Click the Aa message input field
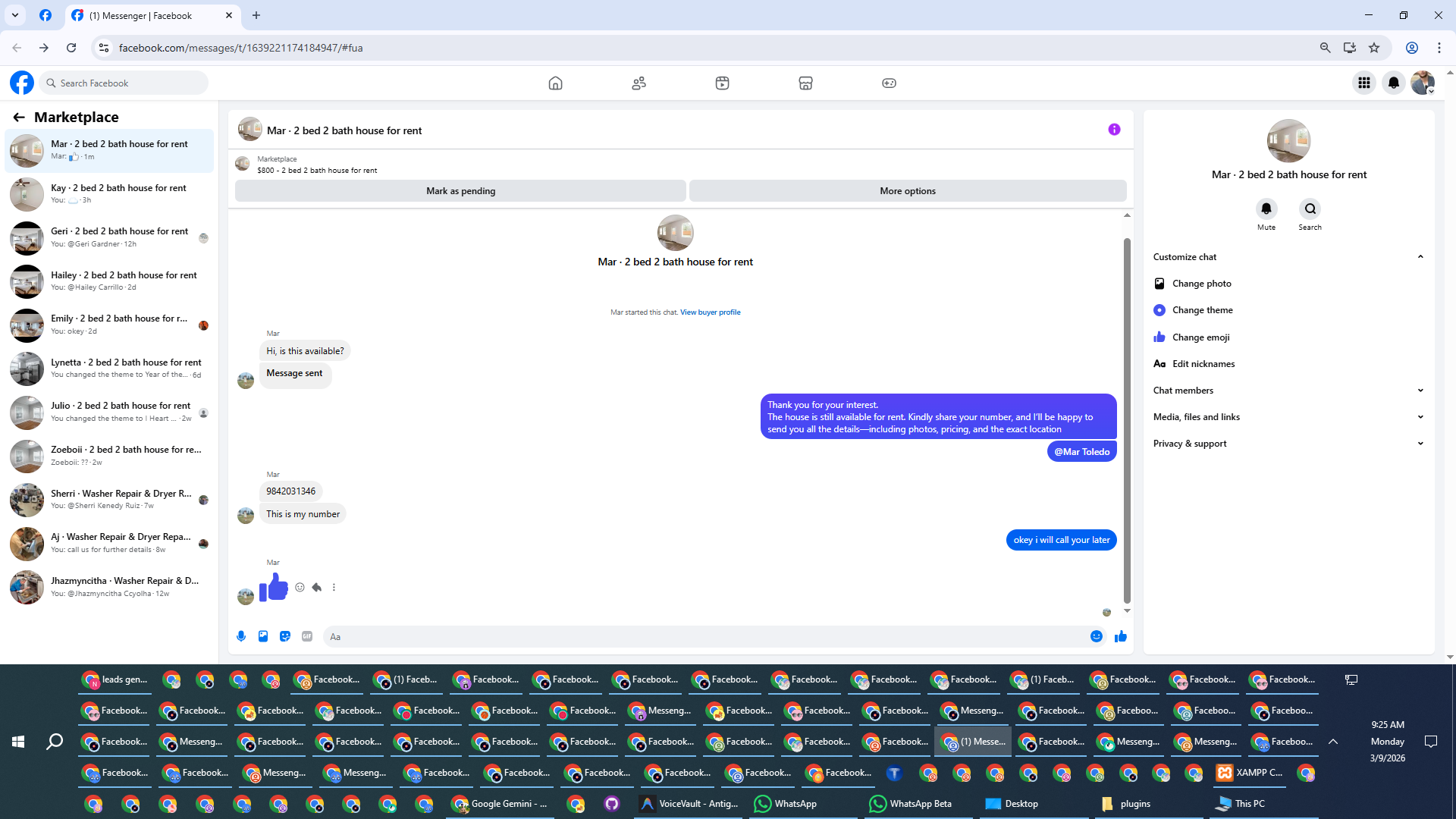Image resolution: width=1456 pixels, height=819 pixels. pyautogui.click(x=705, y=636)
